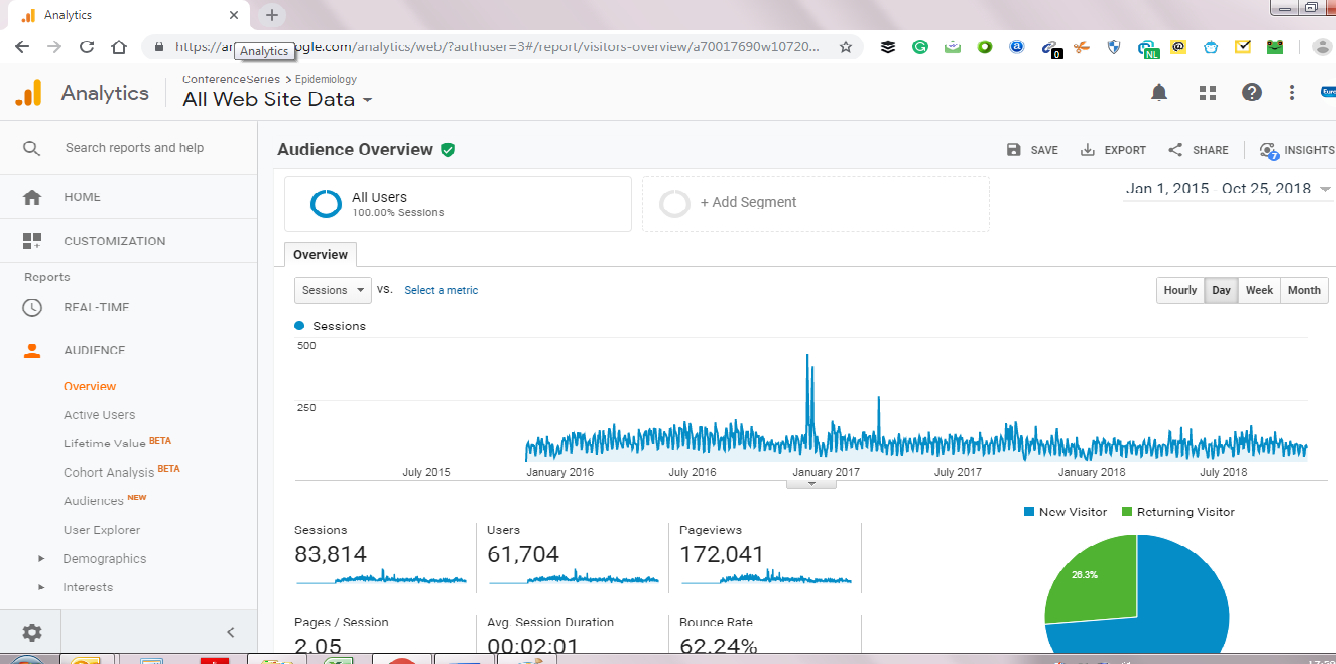Click the blue circled 'a' extension icon

point(1017,47)
